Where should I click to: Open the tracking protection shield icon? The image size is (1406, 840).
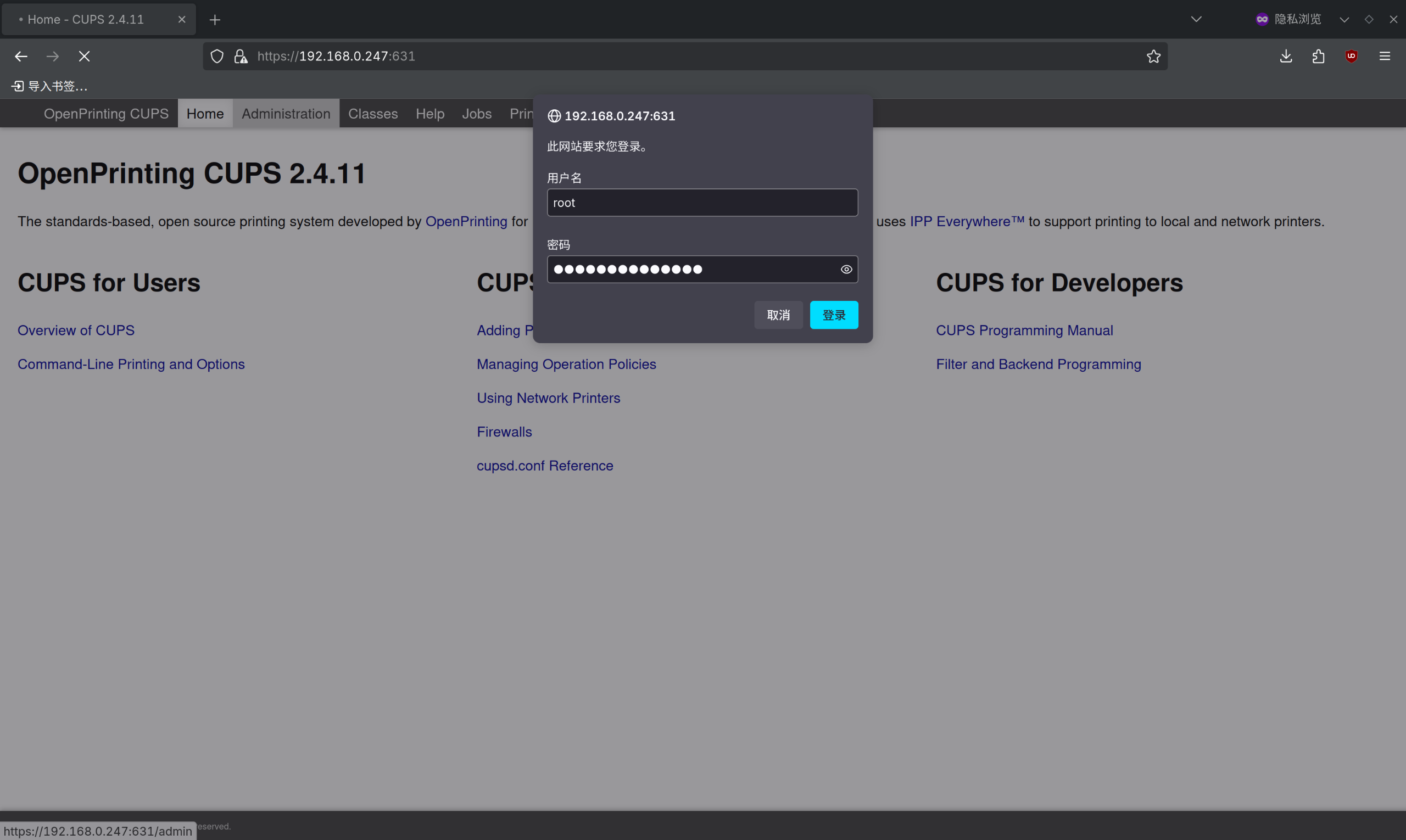[217, 56]
